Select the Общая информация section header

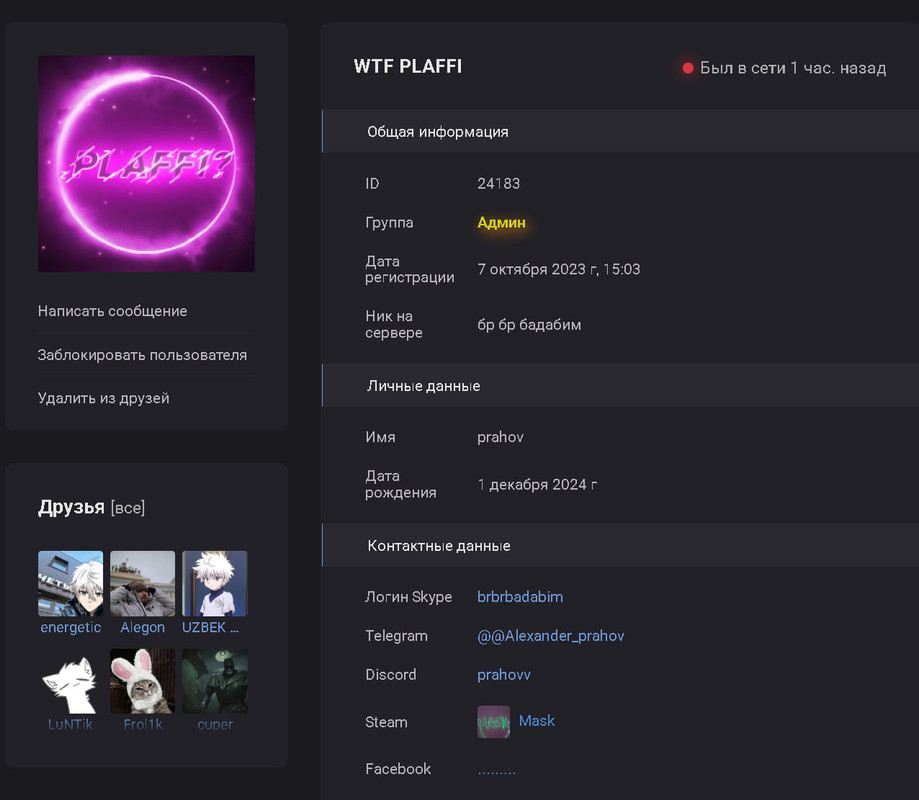[620, 131]
